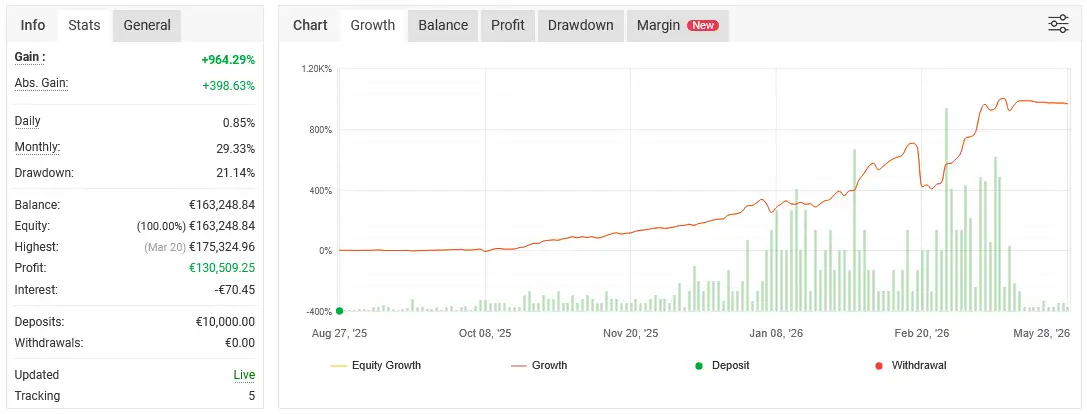Toggle the Withdrawal legend marker
The width and height of the screenshot is (1087, 414).
click(x=911, y=365)
